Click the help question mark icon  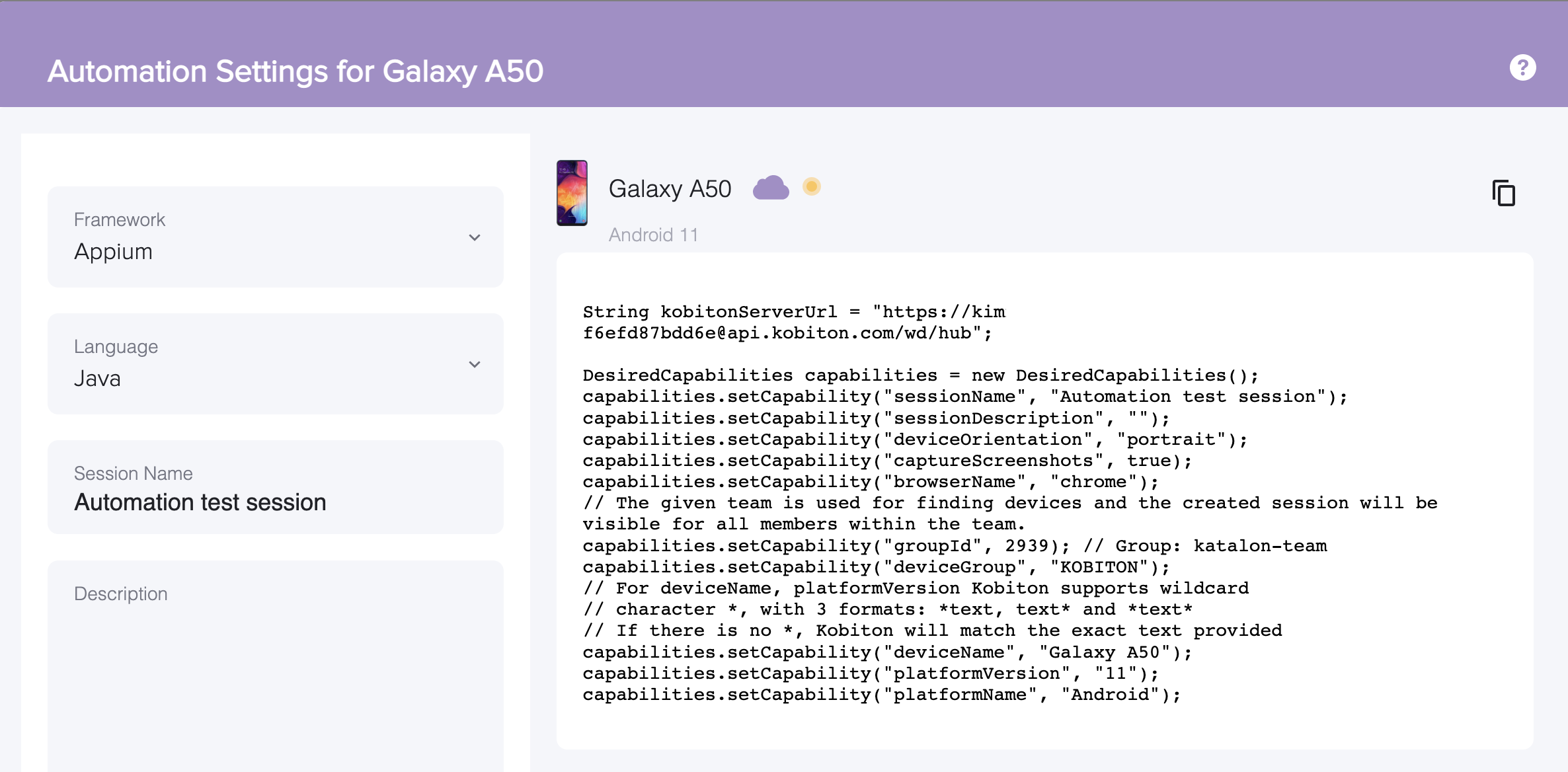(1522, 67)
